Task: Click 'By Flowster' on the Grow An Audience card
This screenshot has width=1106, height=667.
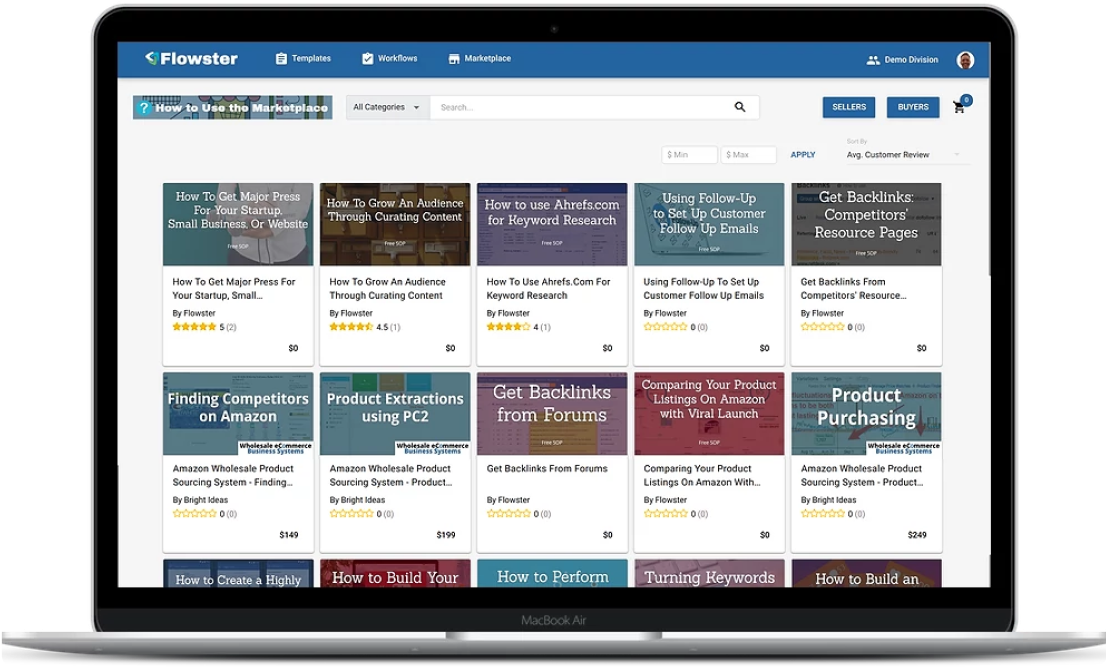Action: [x=351, y=313]
